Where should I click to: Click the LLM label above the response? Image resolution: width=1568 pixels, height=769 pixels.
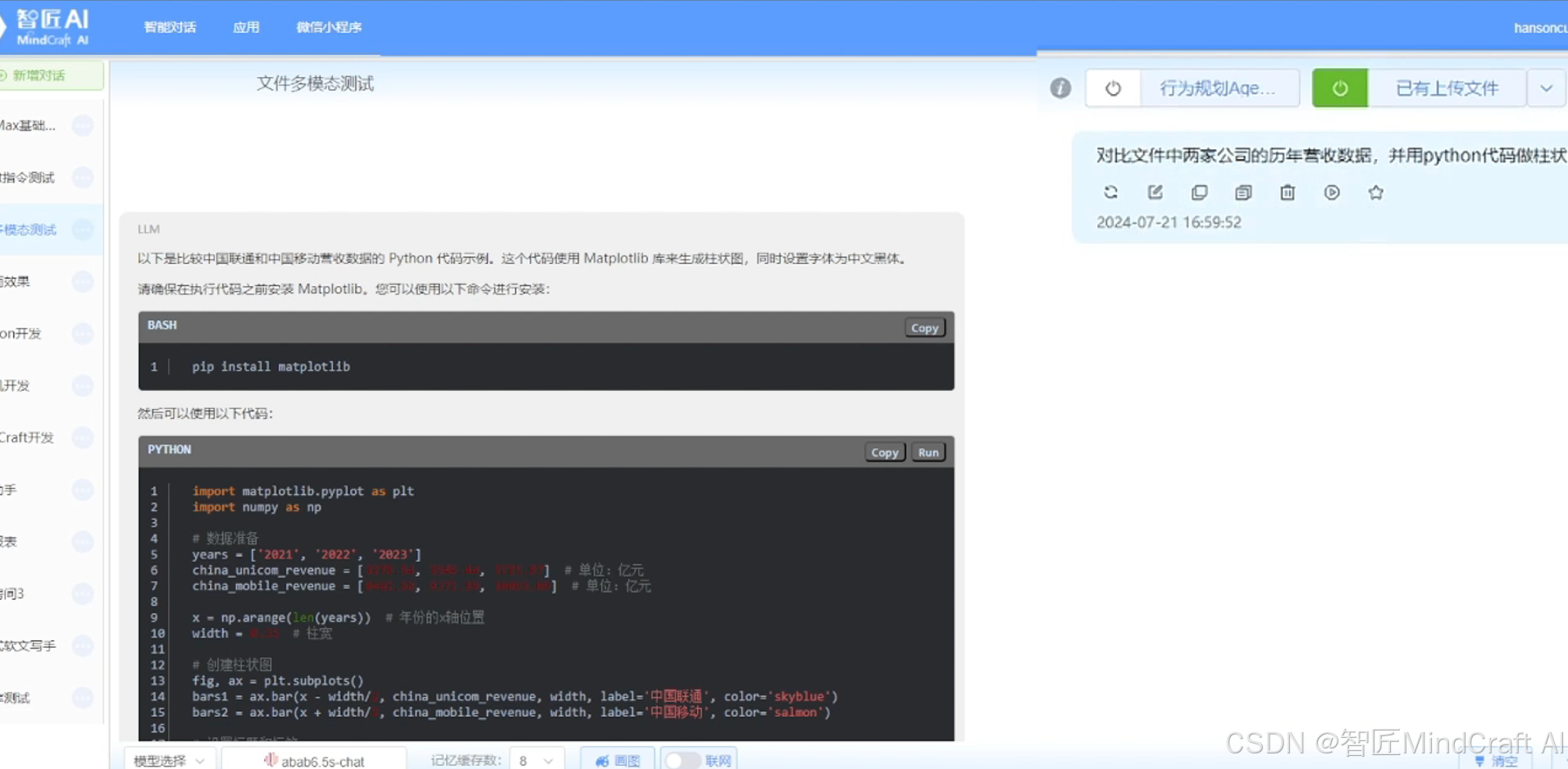[x=148, y=230]
